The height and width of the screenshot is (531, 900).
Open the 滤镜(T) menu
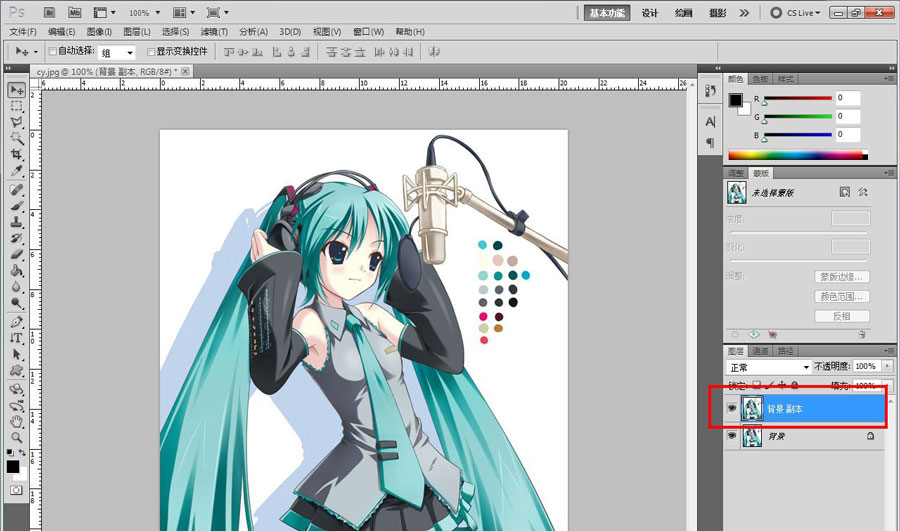coord(214,32)
